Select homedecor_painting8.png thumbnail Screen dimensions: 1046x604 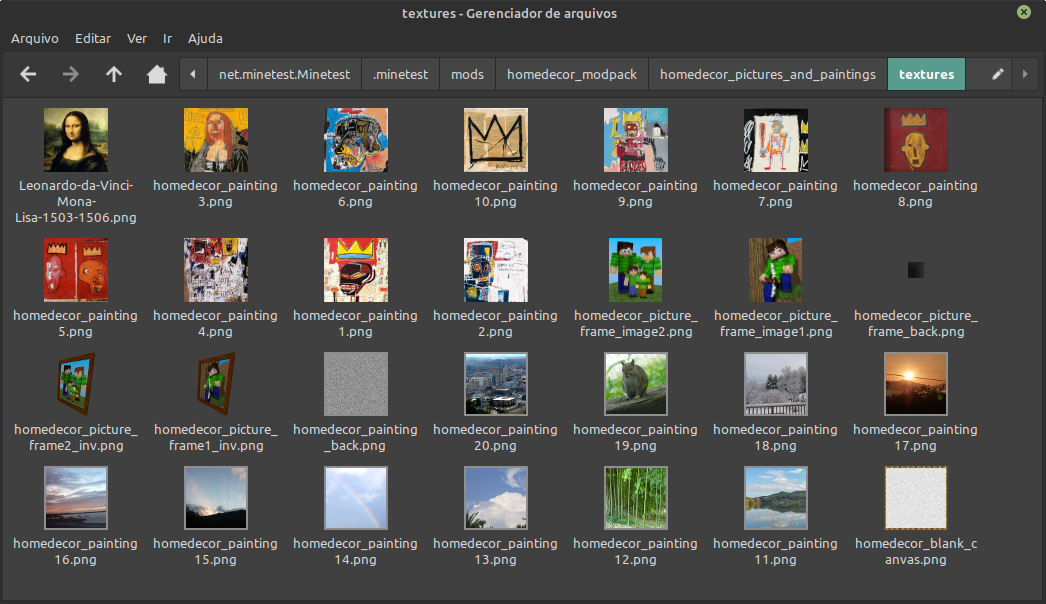916,140
